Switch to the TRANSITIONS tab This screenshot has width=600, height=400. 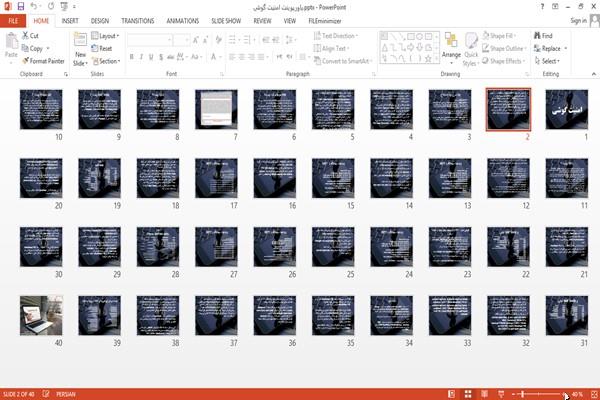[138, 21]
